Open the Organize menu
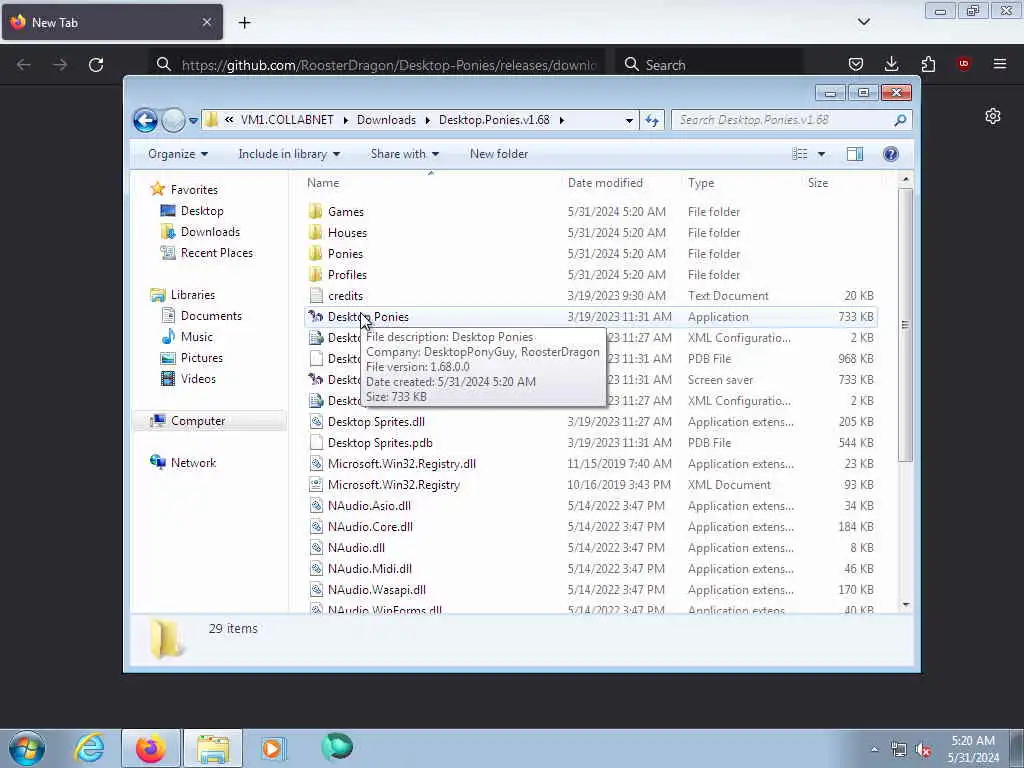Viewport: 1024px width, 768px height. pos(178,154)
